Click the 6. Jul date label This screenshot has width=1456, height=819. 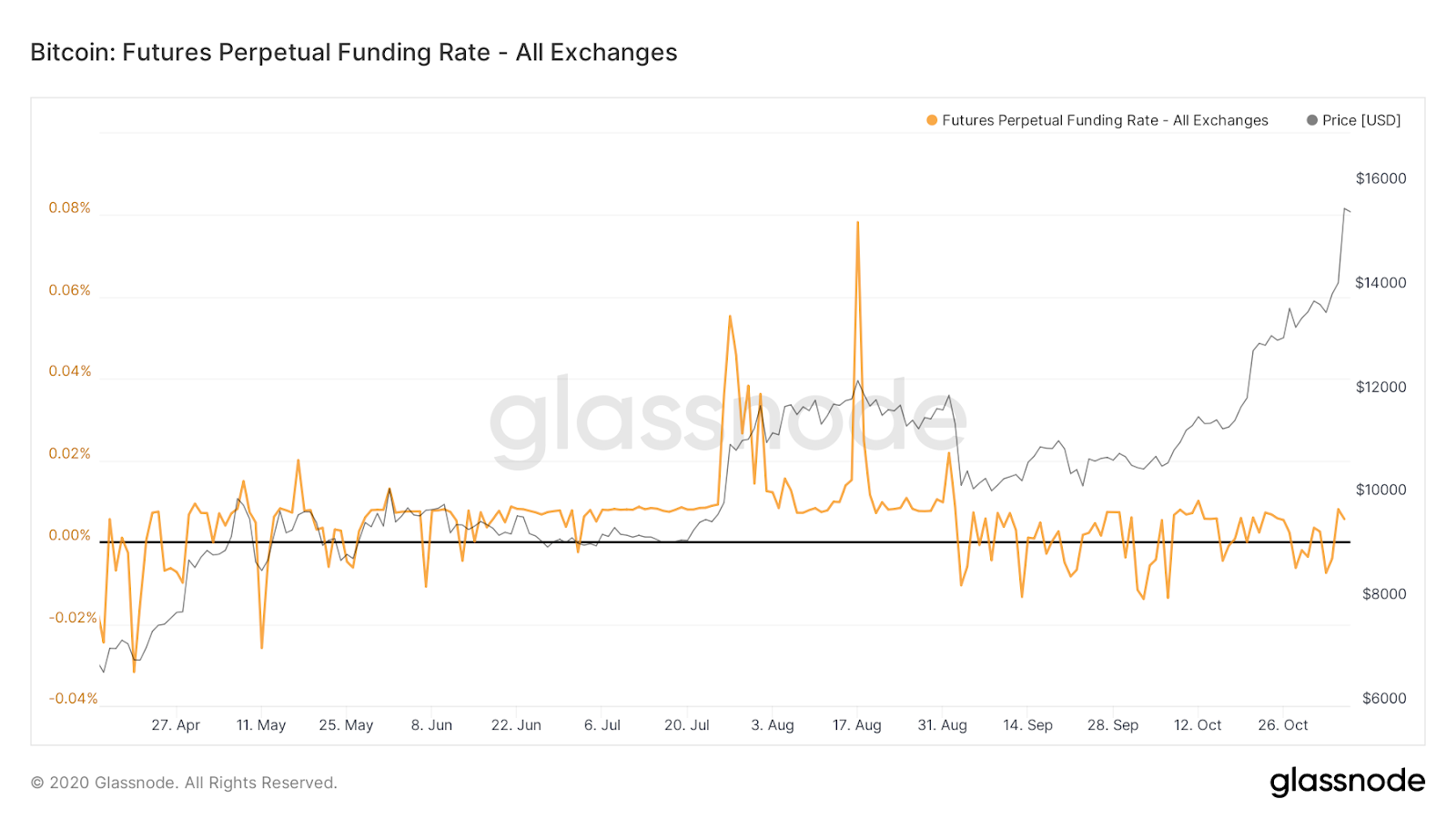[x=602, y=725]
